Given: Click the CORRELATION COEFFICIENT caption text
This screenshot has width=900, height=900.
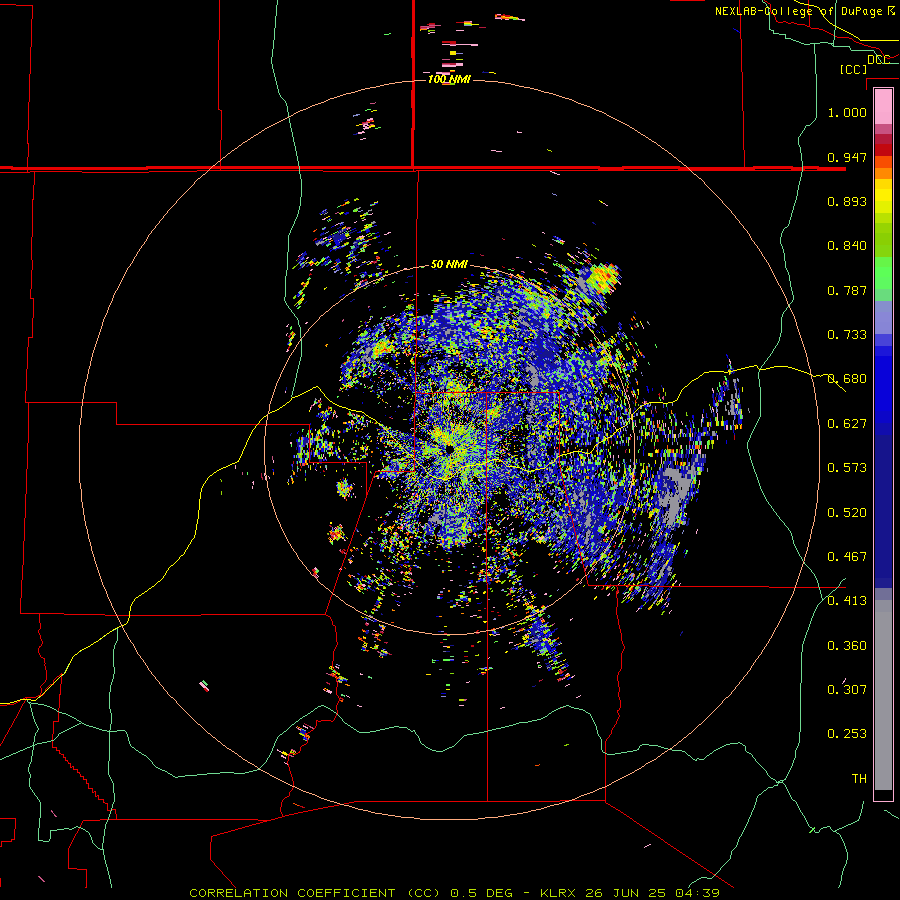Looking at the screenshot, I should click(292, 893).
